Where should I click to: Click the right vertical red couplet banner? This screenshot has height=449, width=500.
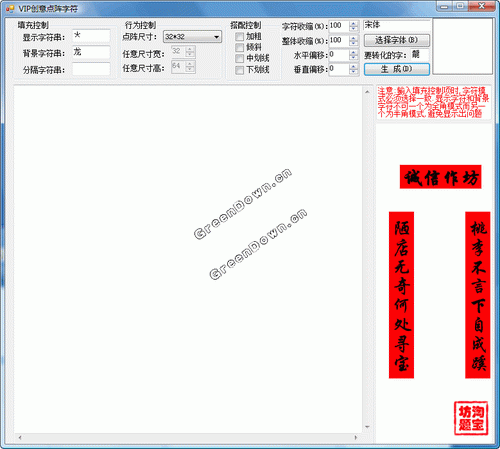coord(478,295)
